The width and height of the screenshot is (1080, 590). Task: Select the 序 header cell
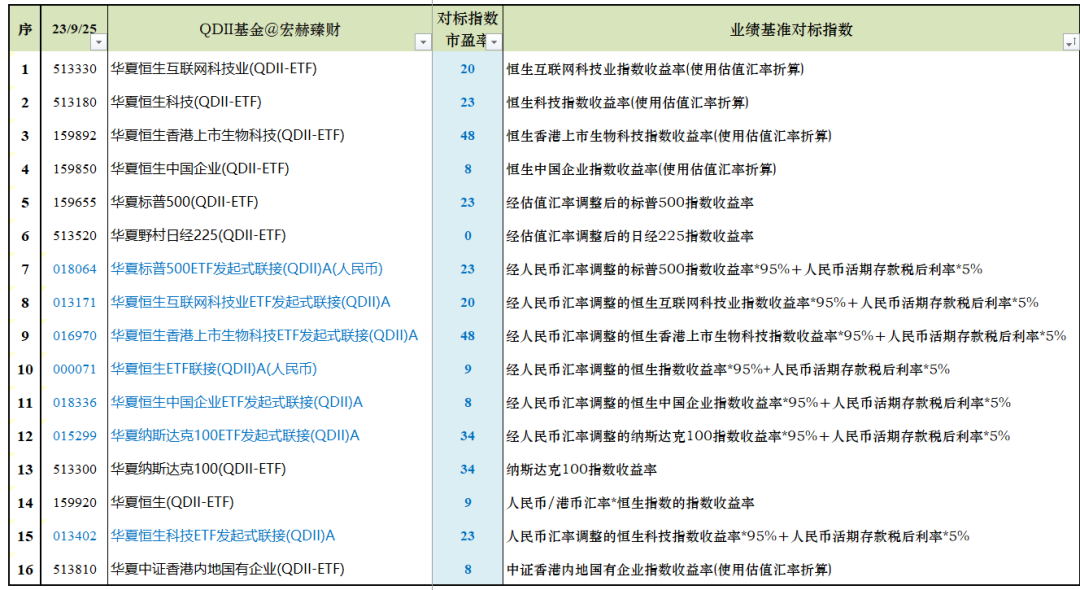[25, 29]
